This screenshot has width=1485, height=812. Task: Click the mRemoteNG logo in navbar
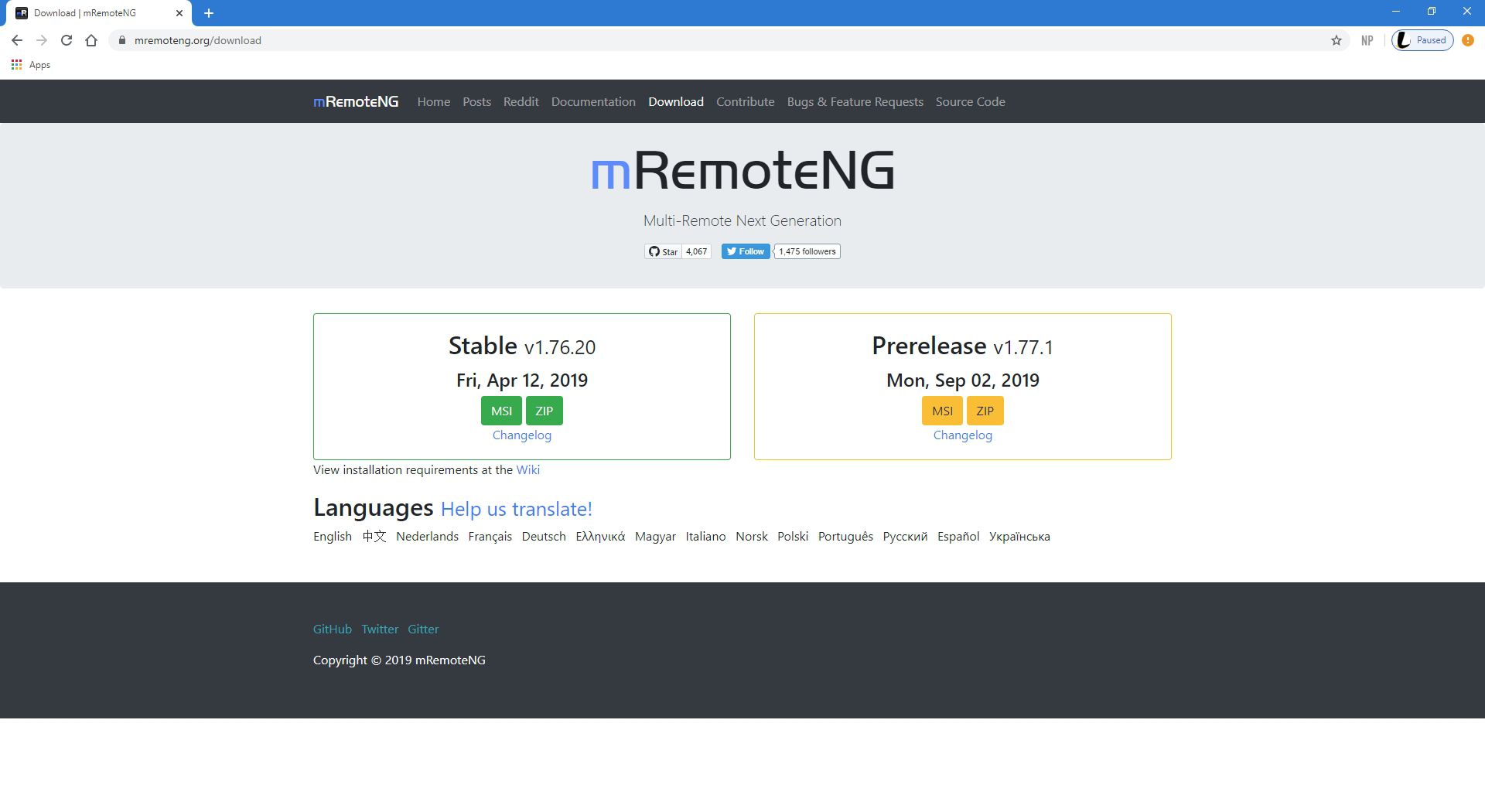coord(356,101)
